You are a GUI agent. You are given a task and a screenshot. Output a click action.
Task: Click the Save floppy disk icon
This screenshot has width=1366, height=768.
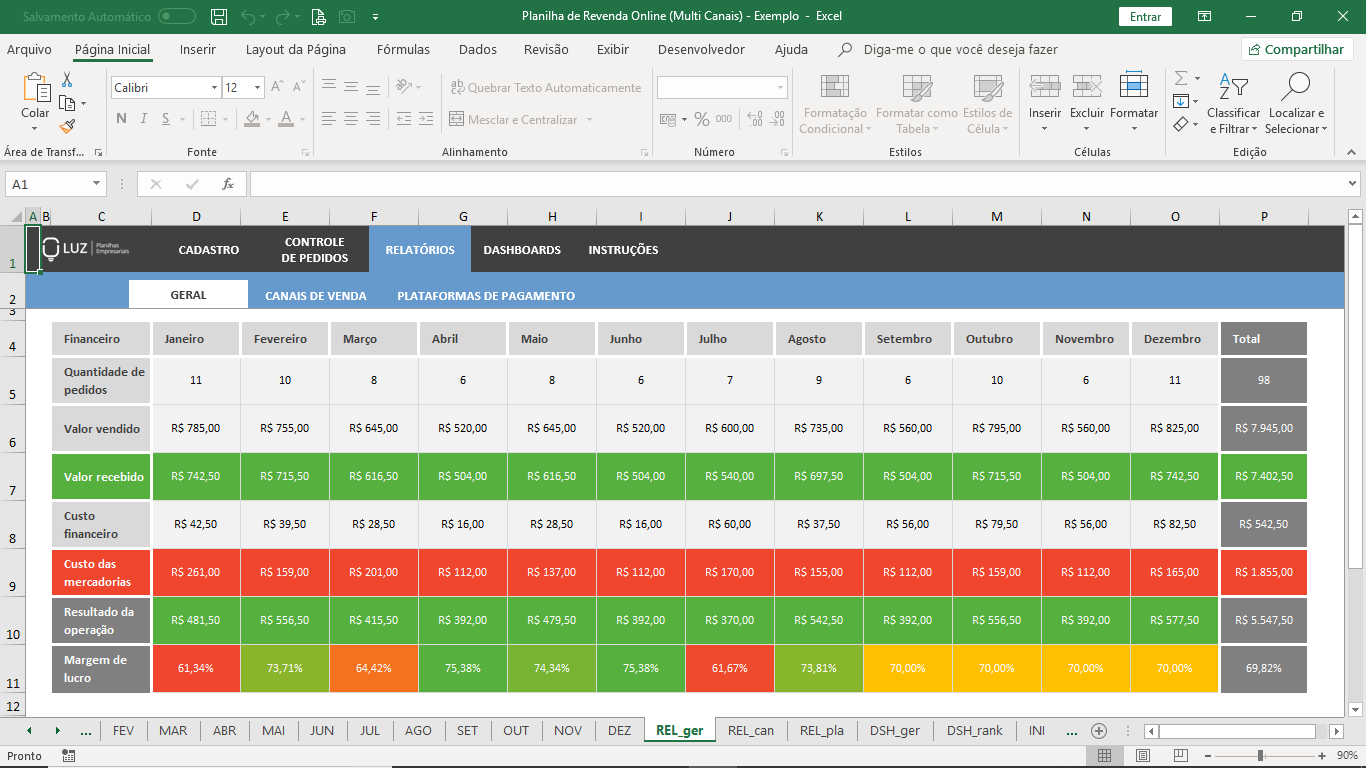tap(219, 17)
